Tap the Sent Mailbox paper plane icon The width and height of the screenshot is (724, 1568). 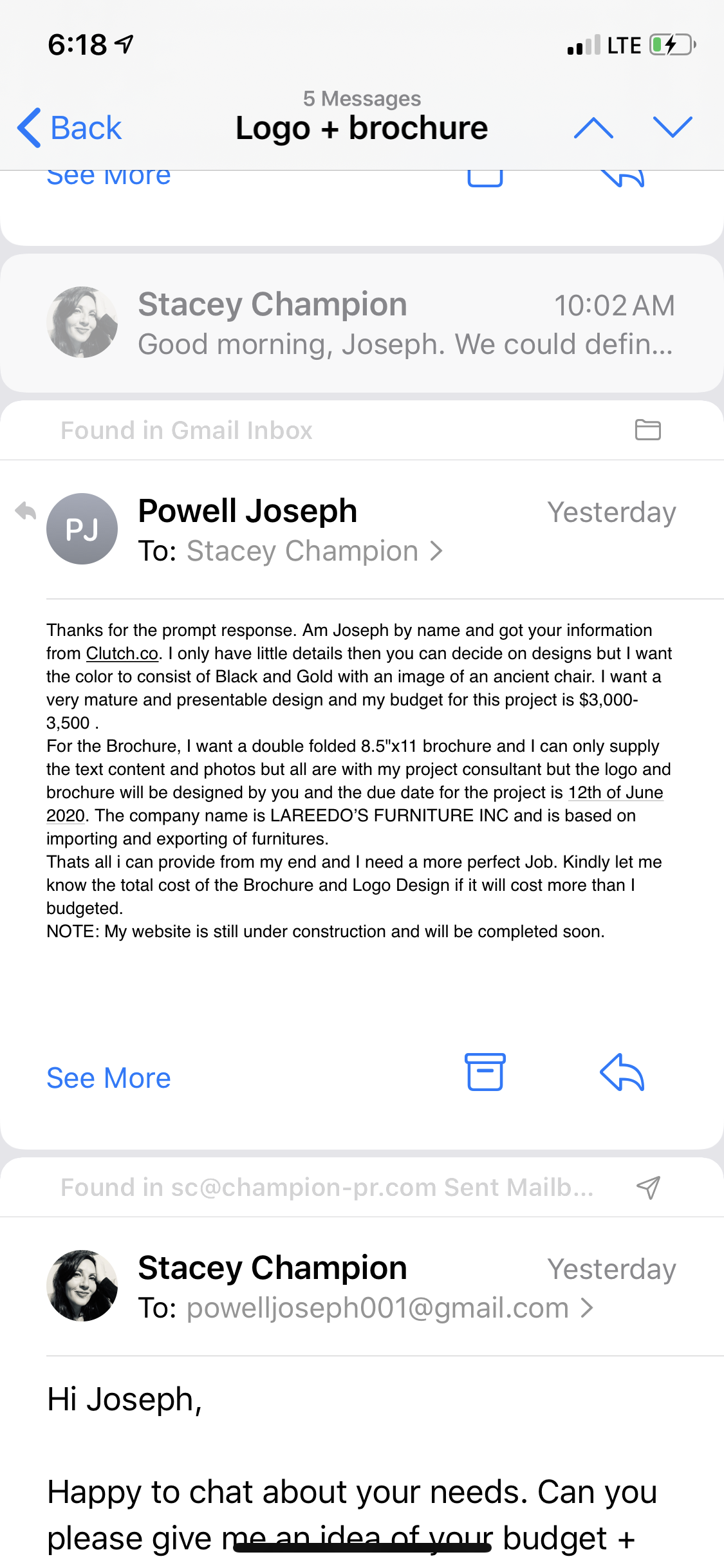click(x=648, y=1188)
